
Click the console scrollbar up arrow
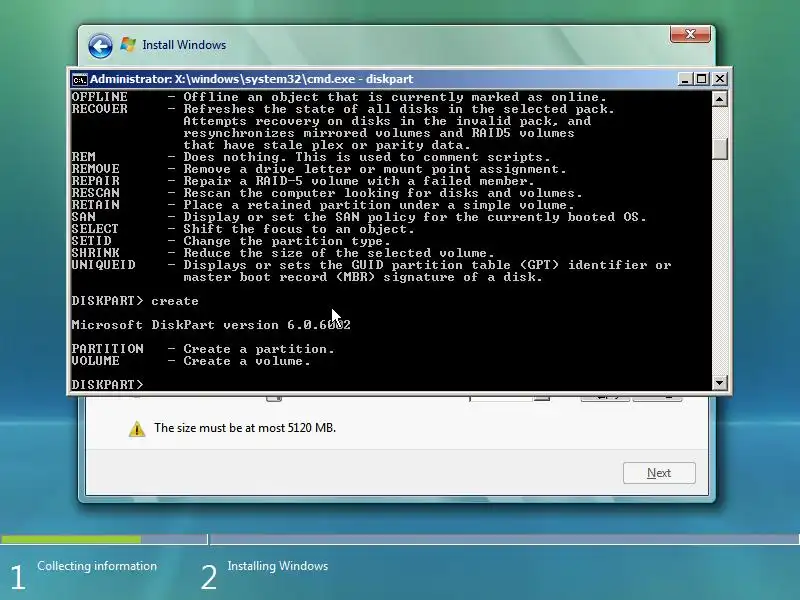pos(719,99)
